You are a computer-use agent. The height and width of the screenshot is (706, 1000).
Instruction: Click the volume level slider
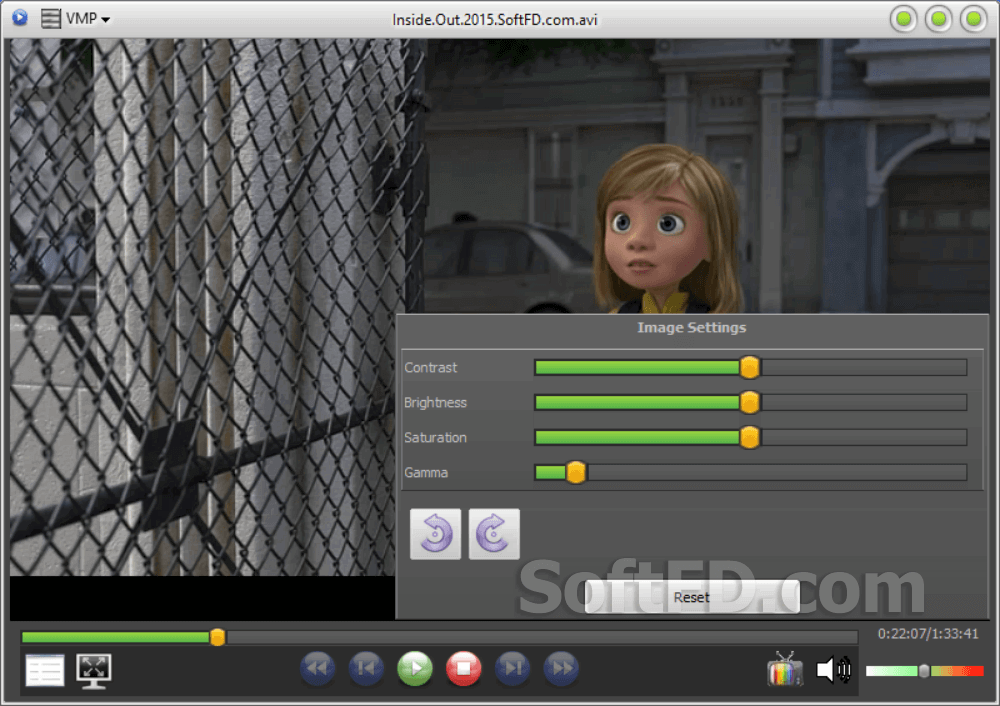pos(924,670)
